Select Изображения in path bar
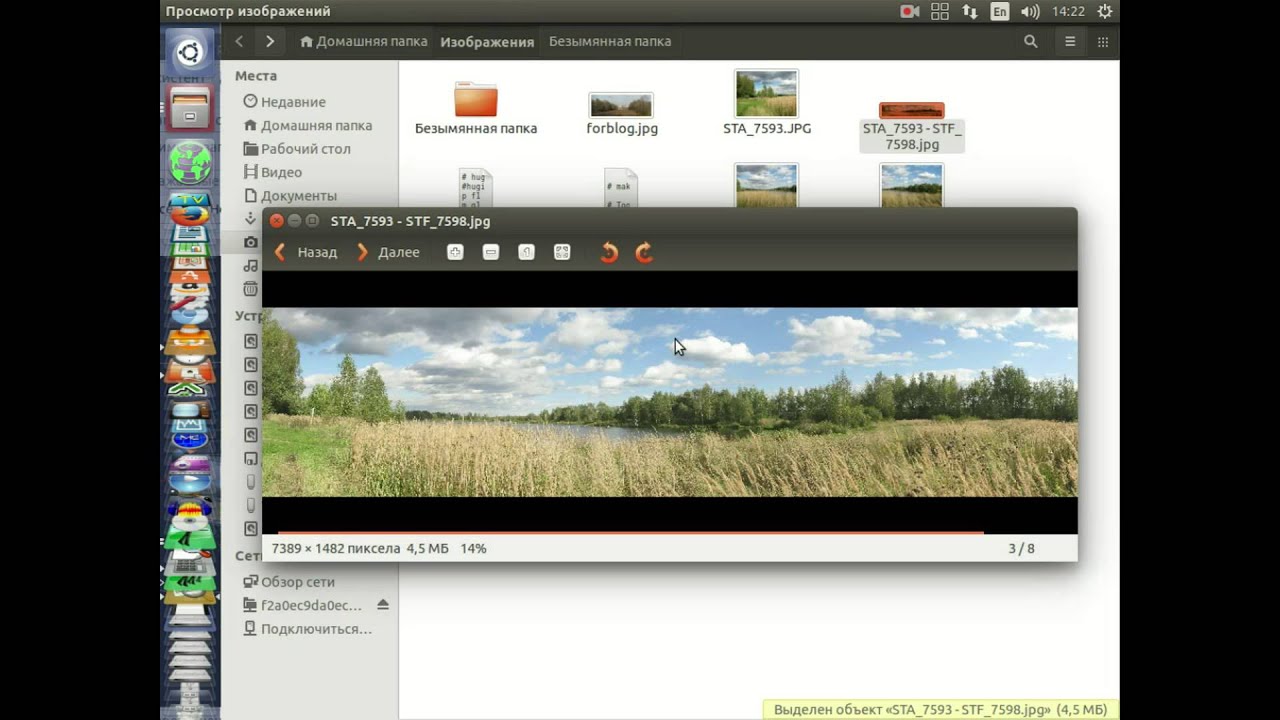This screenshot has height=720, width=1280. 487,42
